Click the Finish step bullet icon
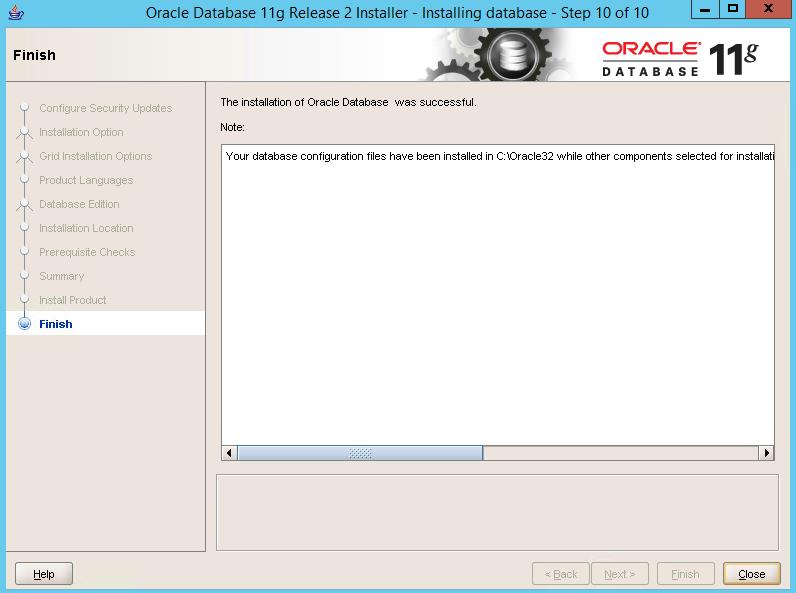The height and width of the screenshot is (593, 796). (x=24, y=324)
